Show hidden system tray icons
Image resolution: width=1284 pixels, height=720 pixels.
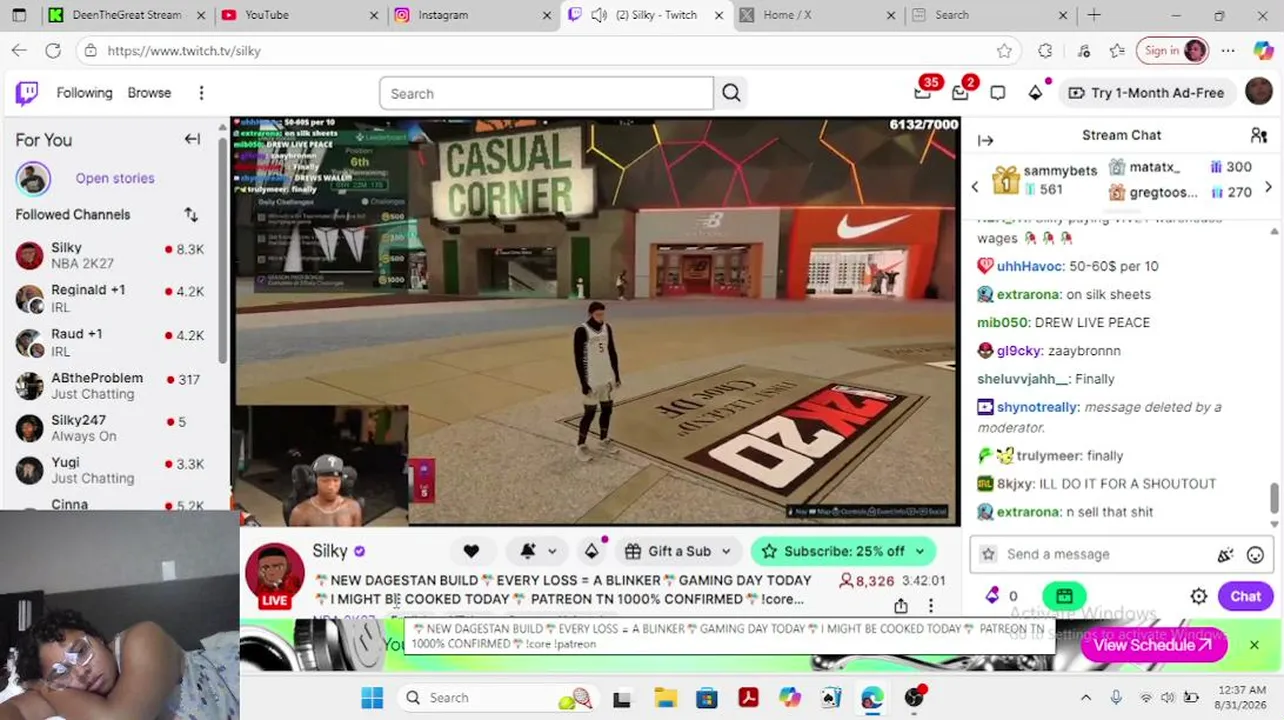tap(1086, 698)
